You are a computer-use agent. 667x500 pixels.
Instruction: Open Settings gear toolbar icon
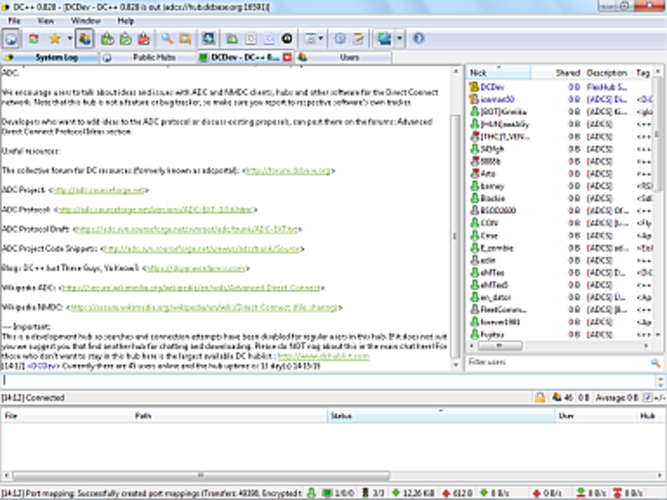click(339, 39)
